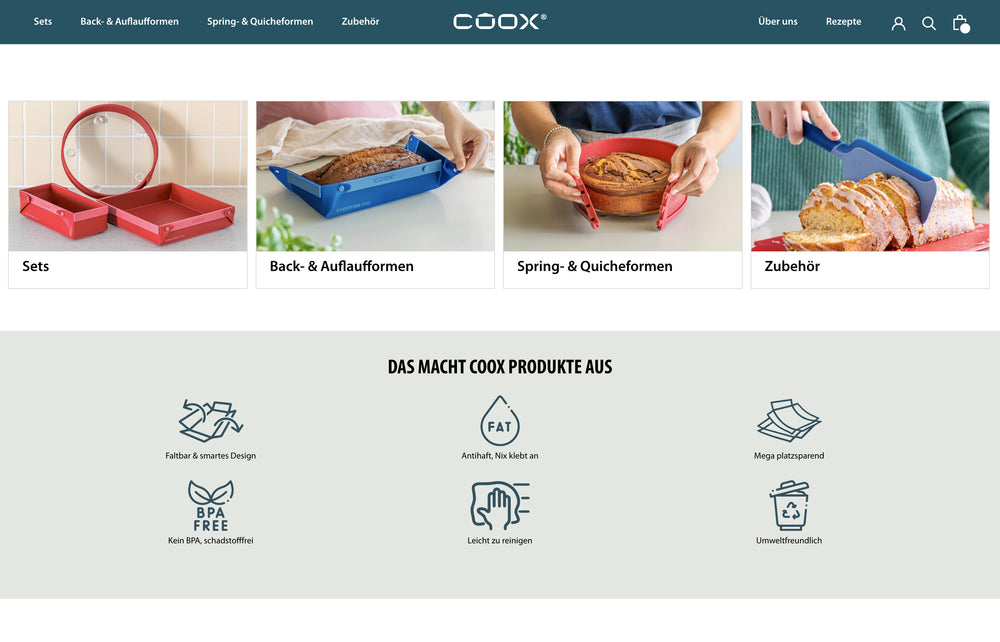
Task: Open Spring- & Quicheformen navigation item
Action: point(260,22)
